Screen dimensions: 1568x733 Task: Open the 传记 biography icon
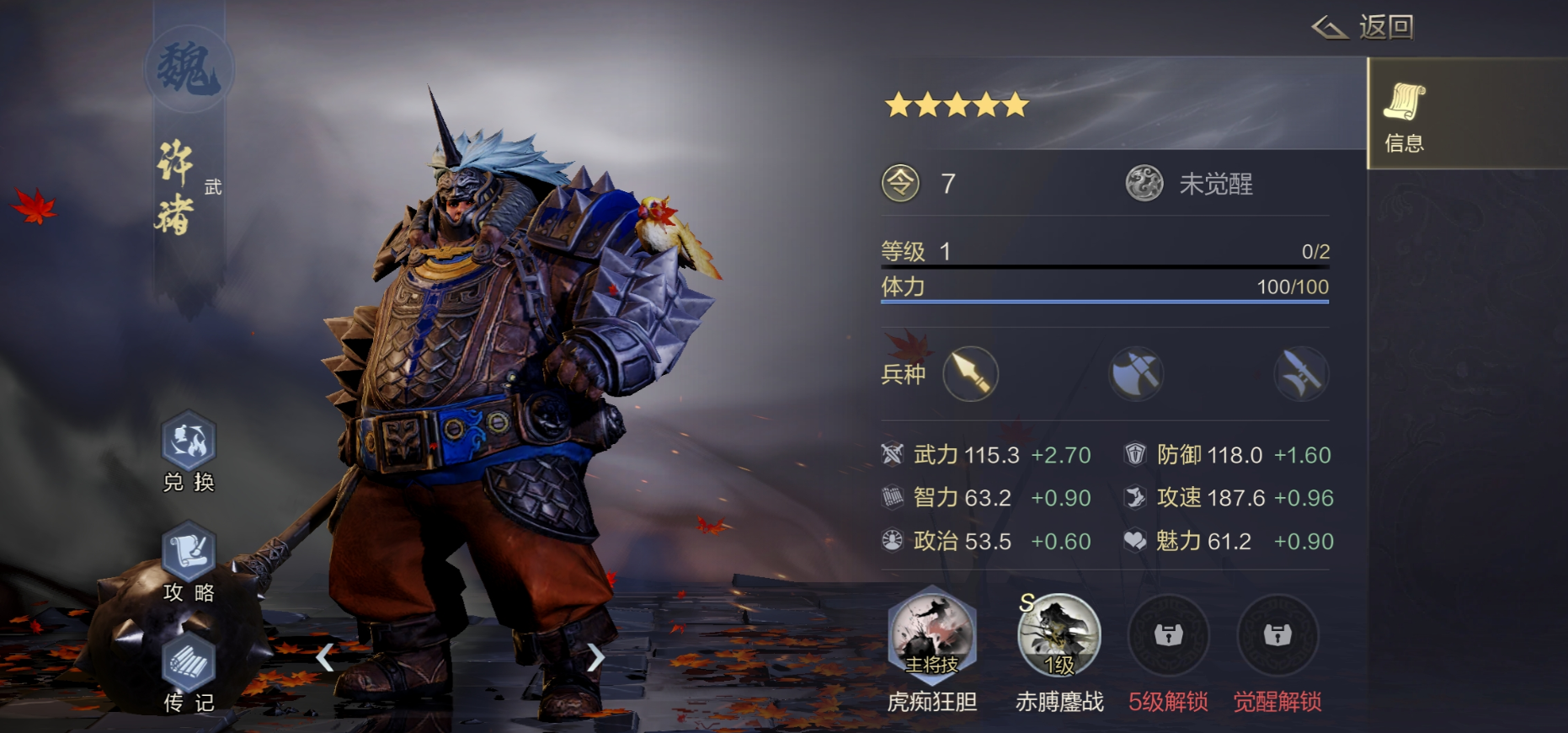point(189,673)
